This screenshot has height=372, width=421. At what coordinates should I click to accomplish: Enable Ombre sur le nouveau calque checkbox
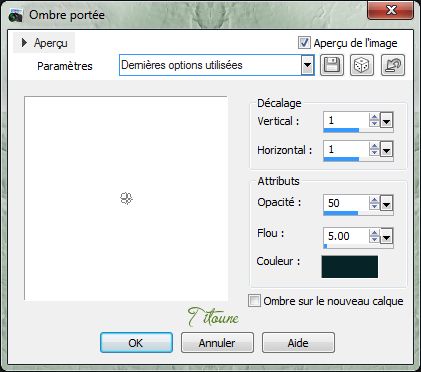pos(254,301)
